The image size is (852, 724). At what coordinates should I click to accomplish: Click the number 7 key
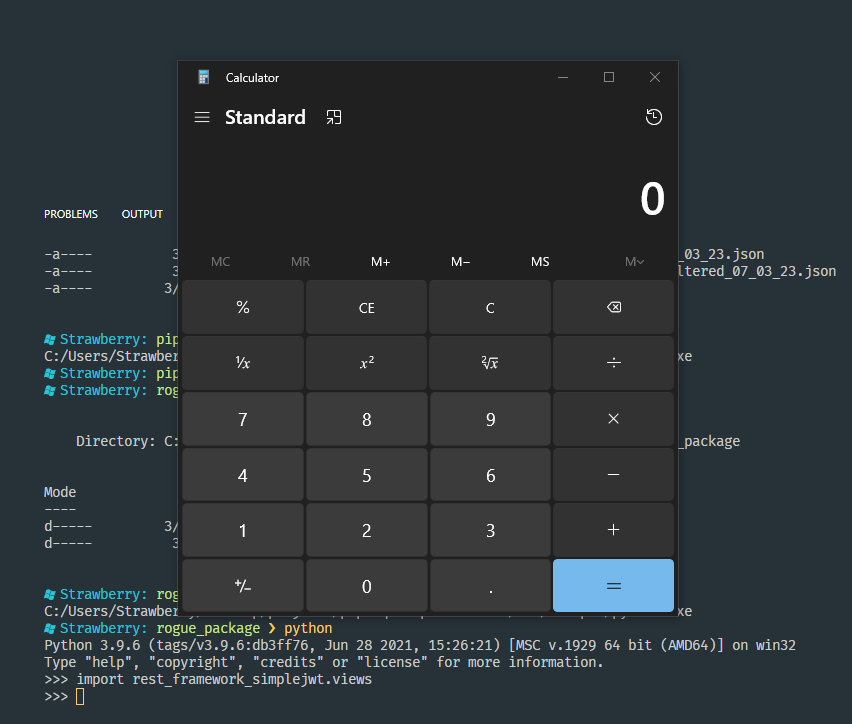242,419
